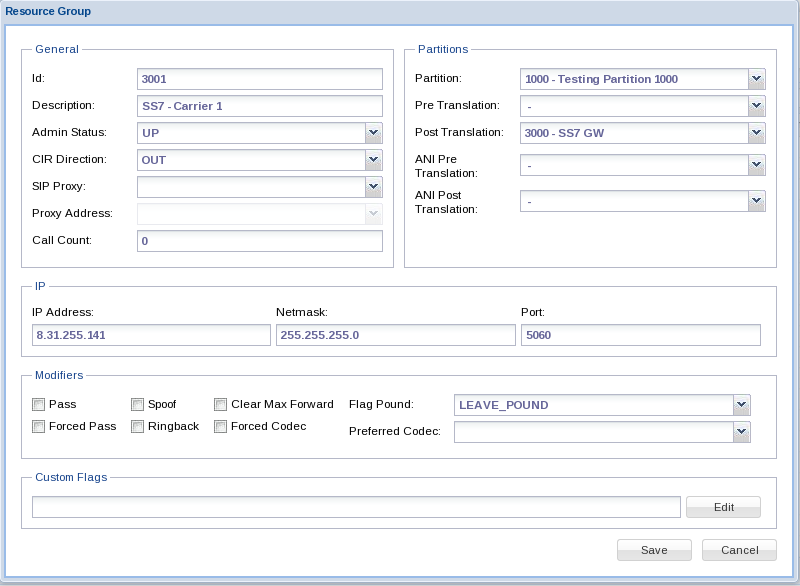Click the Port field showing 5060
Viewport: 800px width, 586px height.
(x=641, y=335)
